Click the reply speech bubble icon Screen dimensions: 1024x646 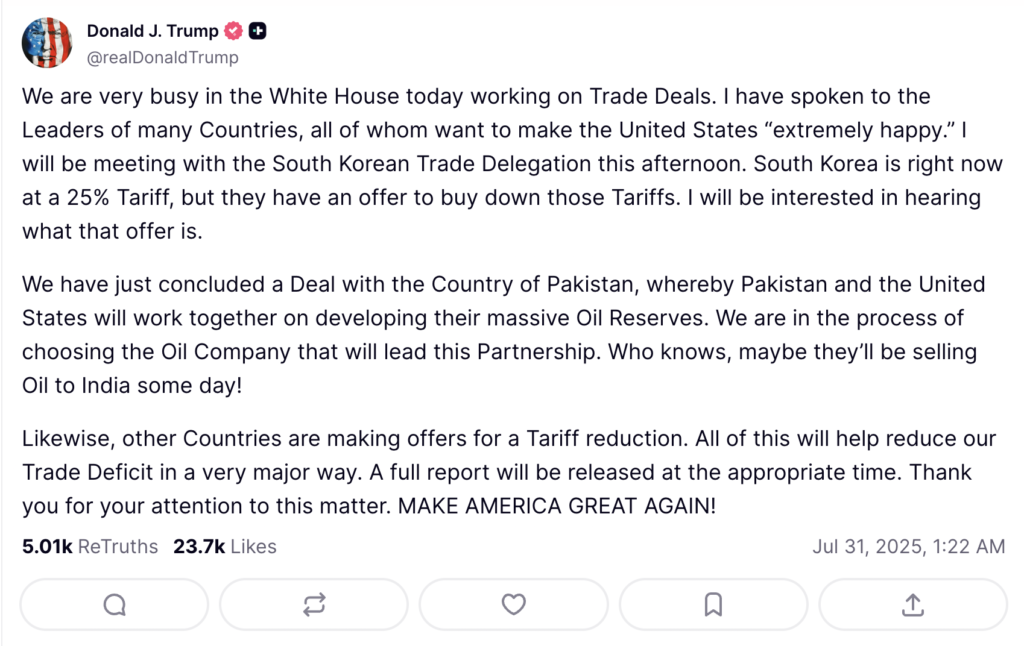[114, 605]
